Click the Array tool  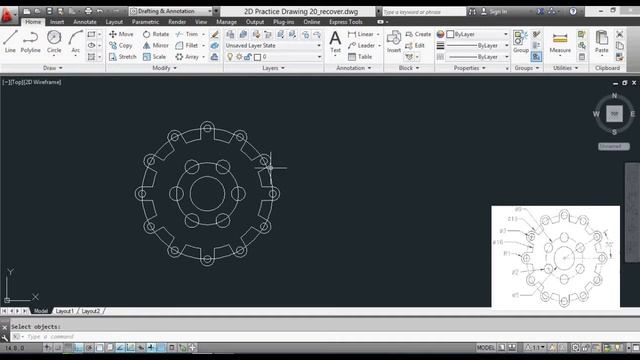click(x=187, y=57)
